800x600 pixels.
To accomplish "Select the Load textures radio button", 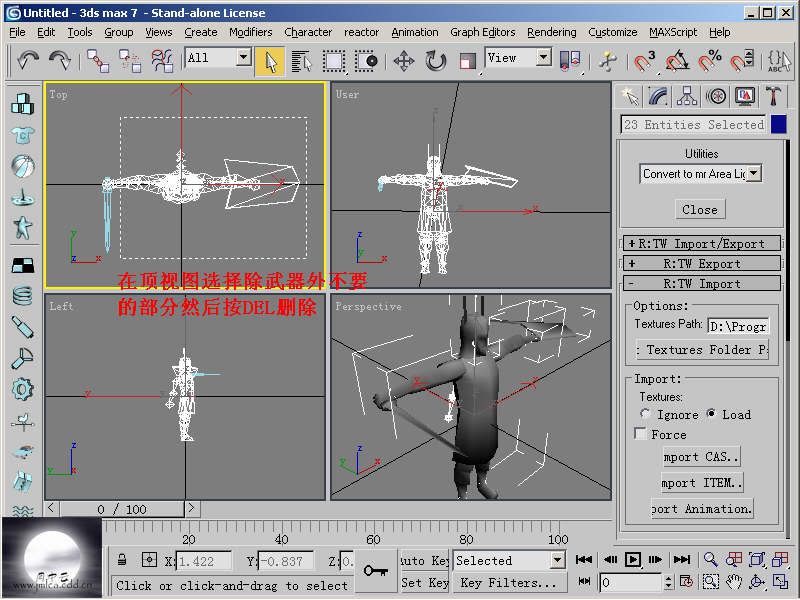I will tap(711, 414).
